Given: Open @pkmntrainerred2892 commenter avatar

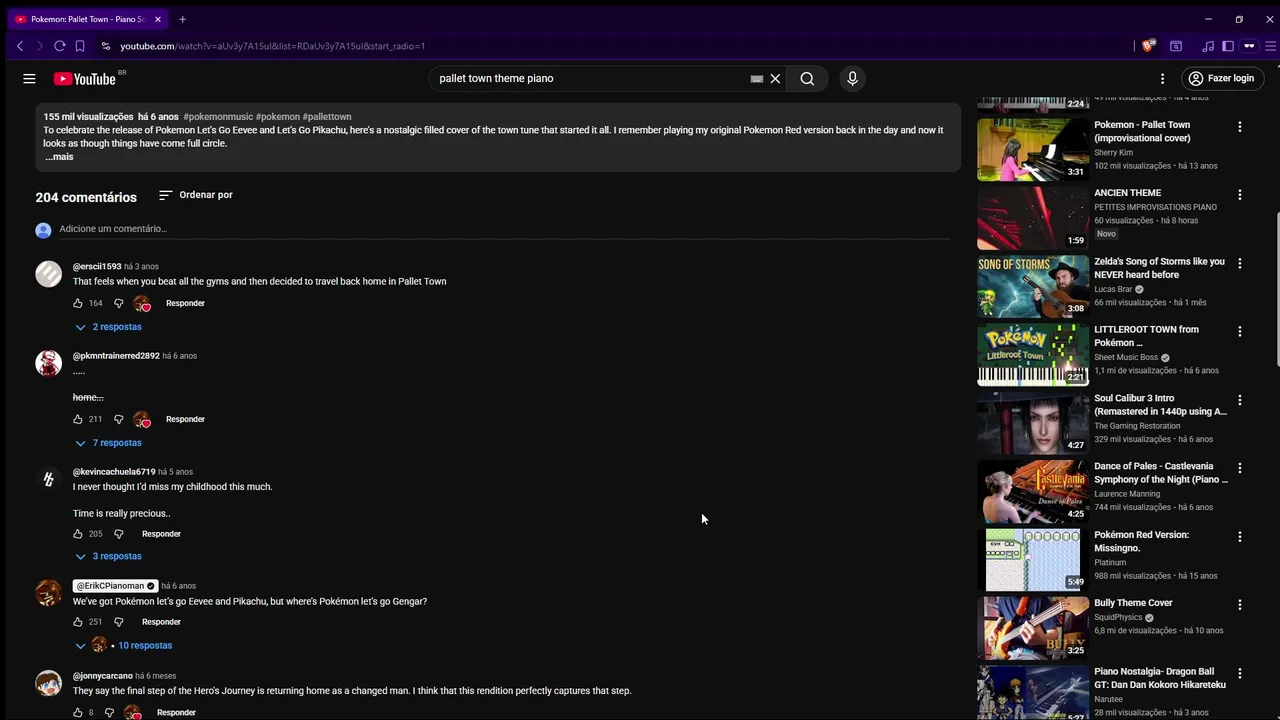Looking at the screenshot, I should pos(49,363).
